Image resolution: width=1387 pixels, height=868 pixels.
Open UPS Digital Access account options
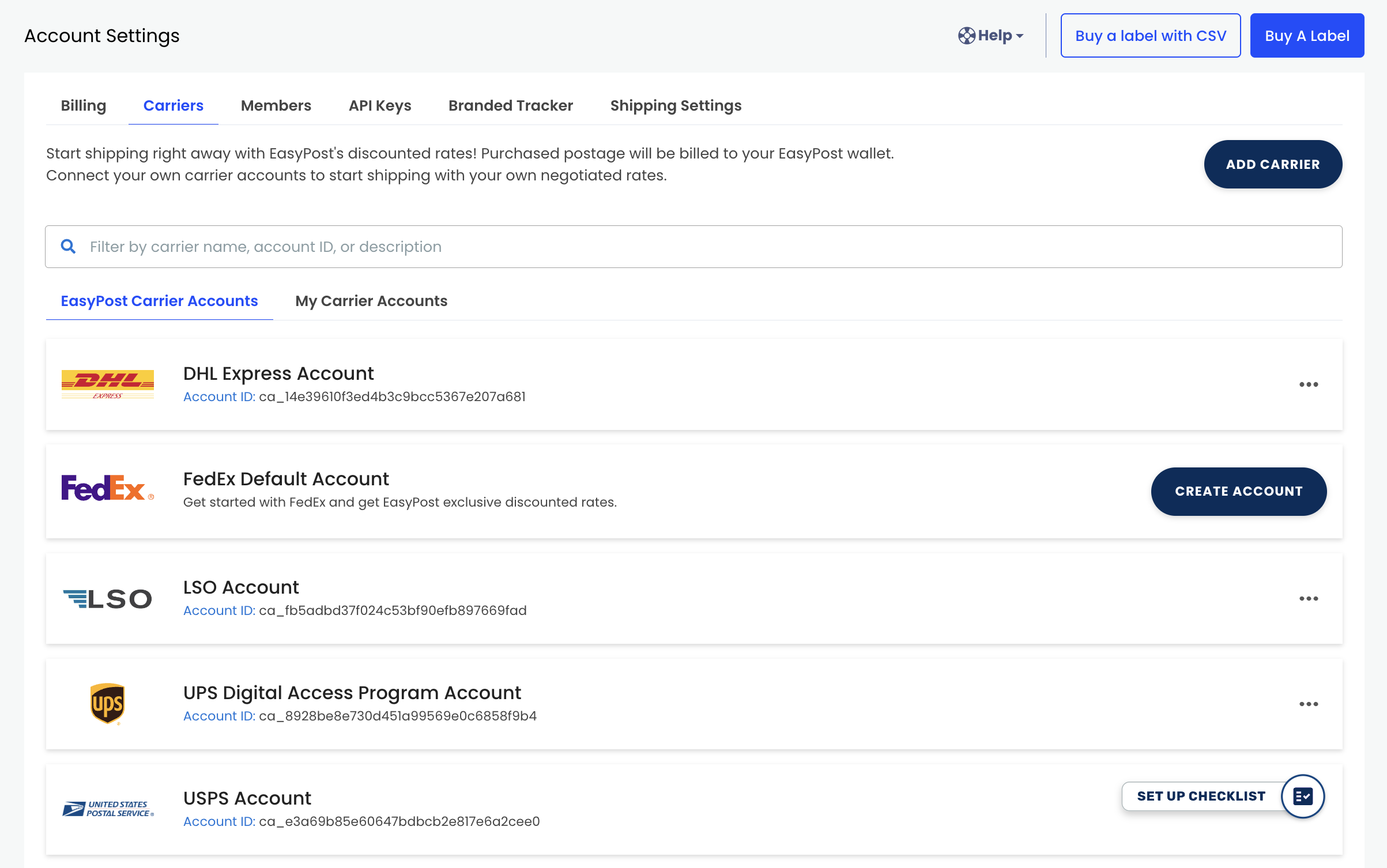[1309, 704]
